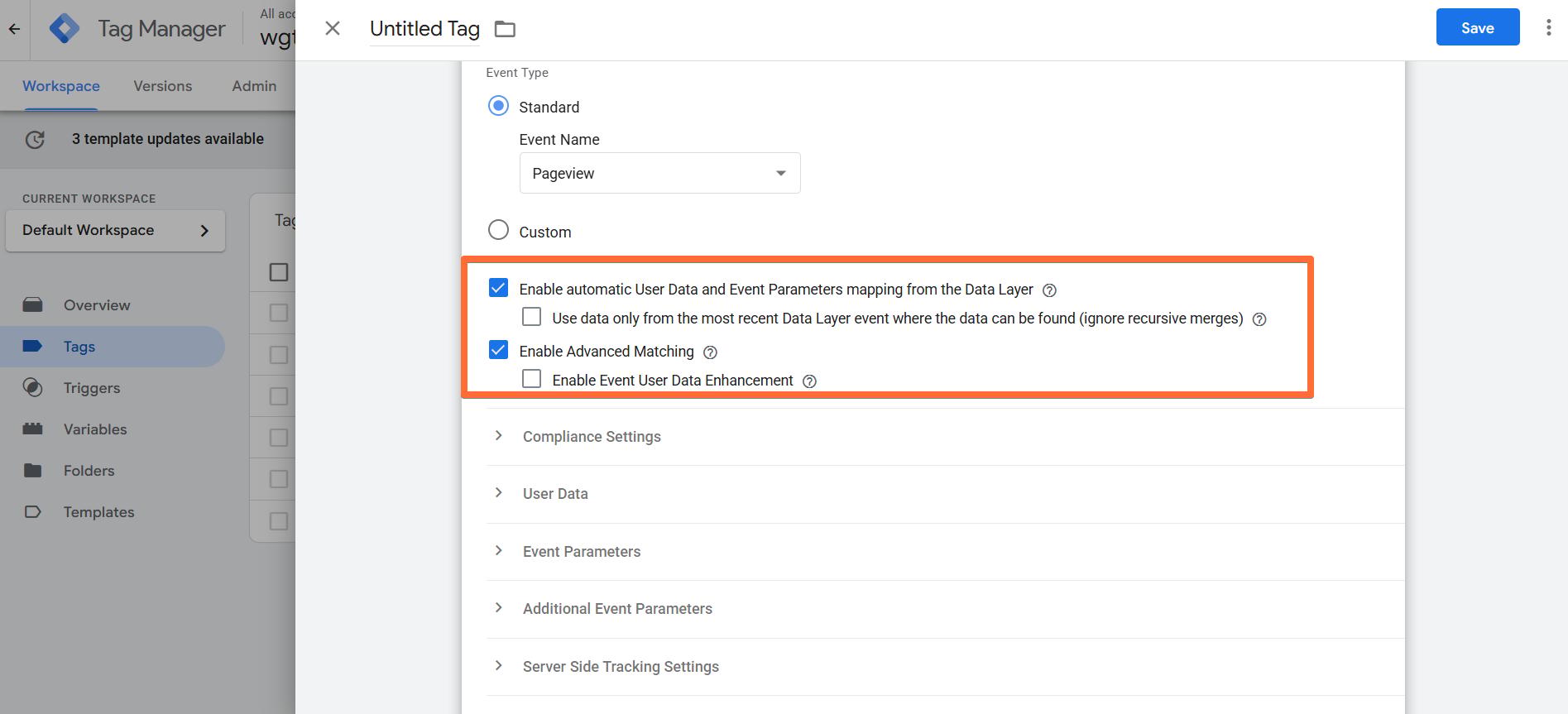Open the Overview sidebar icon
This screenshot has height=714, width=1568.
coord(33,305)
